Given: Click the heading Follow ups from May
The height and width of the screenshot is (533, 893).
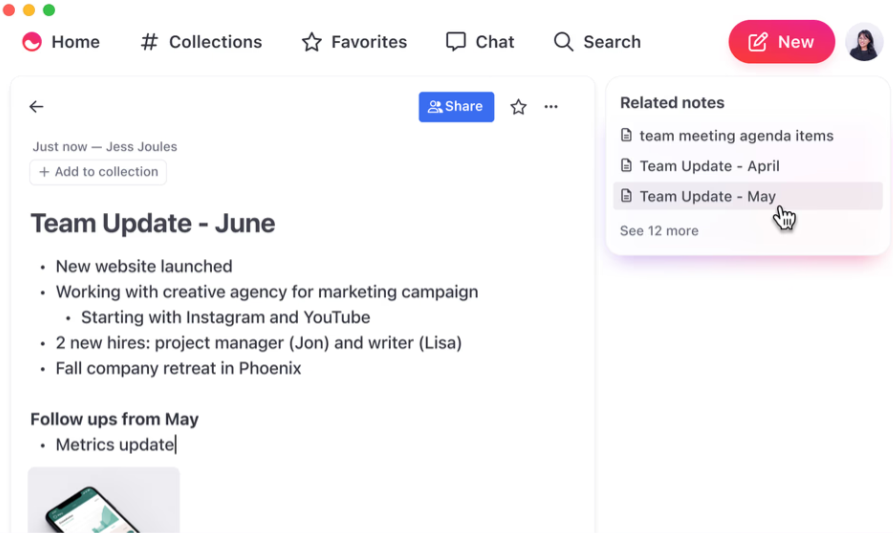Looking at the screenshot, I should 114,419.
